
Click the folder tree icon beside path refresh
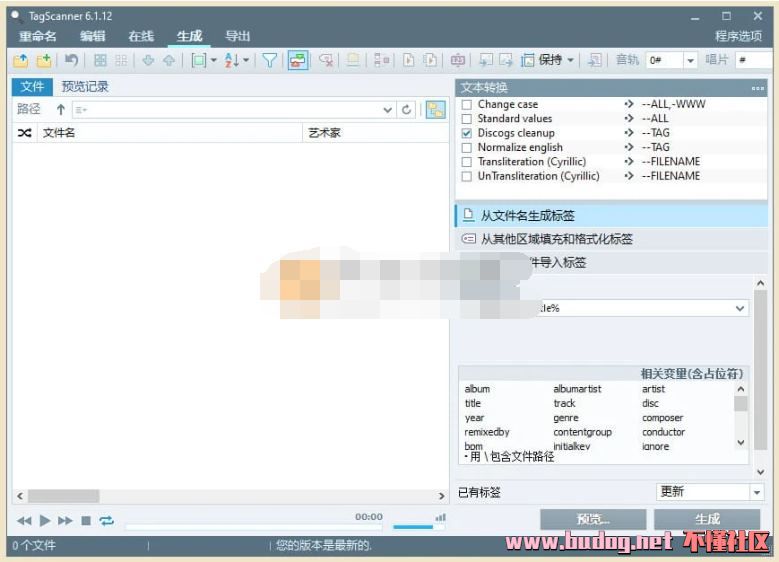(436, 110)
